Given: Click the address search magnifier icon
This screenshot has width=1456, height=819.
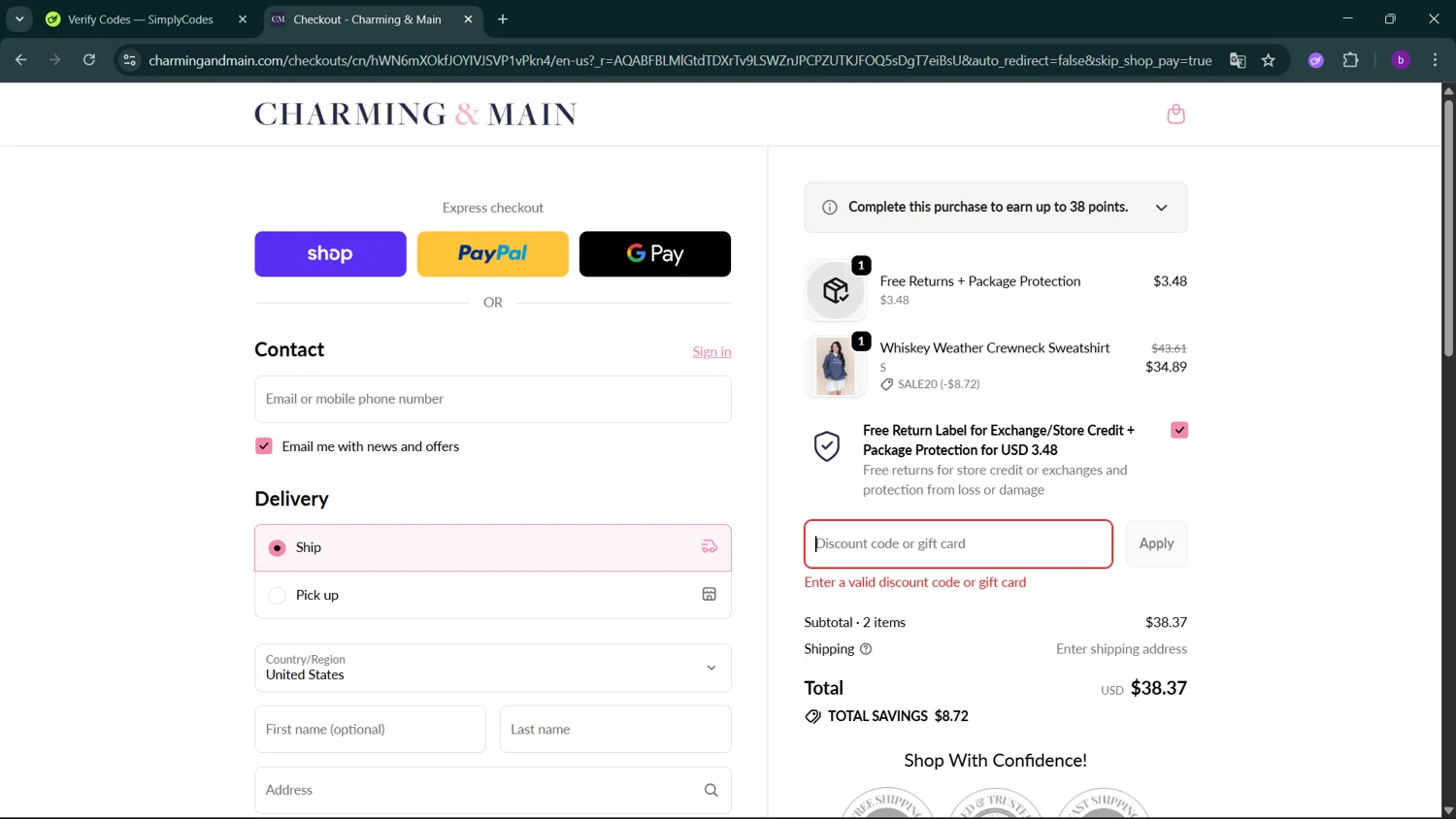Looking at the screenshot, I should (711, 790).
